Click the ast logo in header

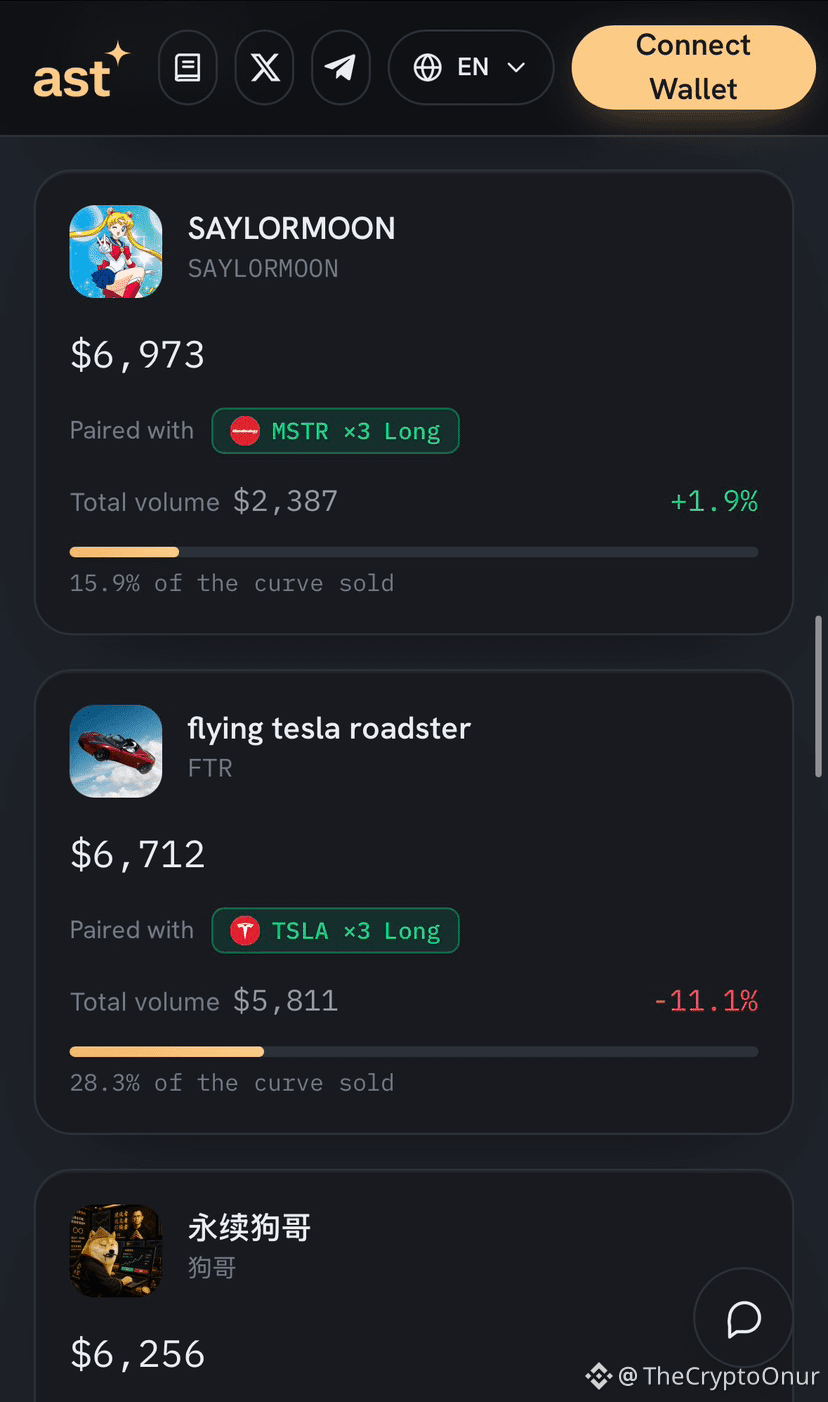point(81,70)
